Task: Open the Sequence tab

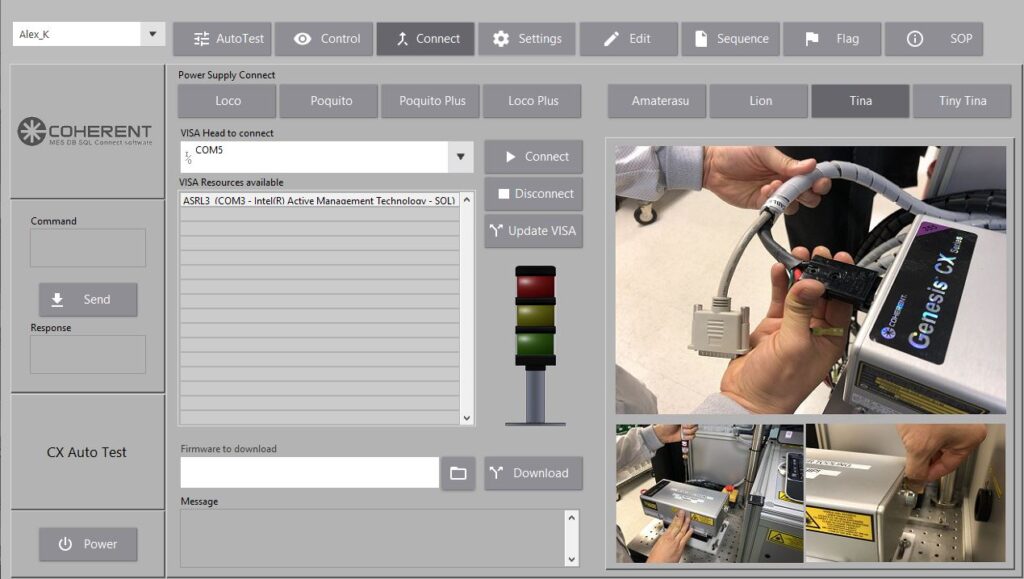Action: (730, 39)
